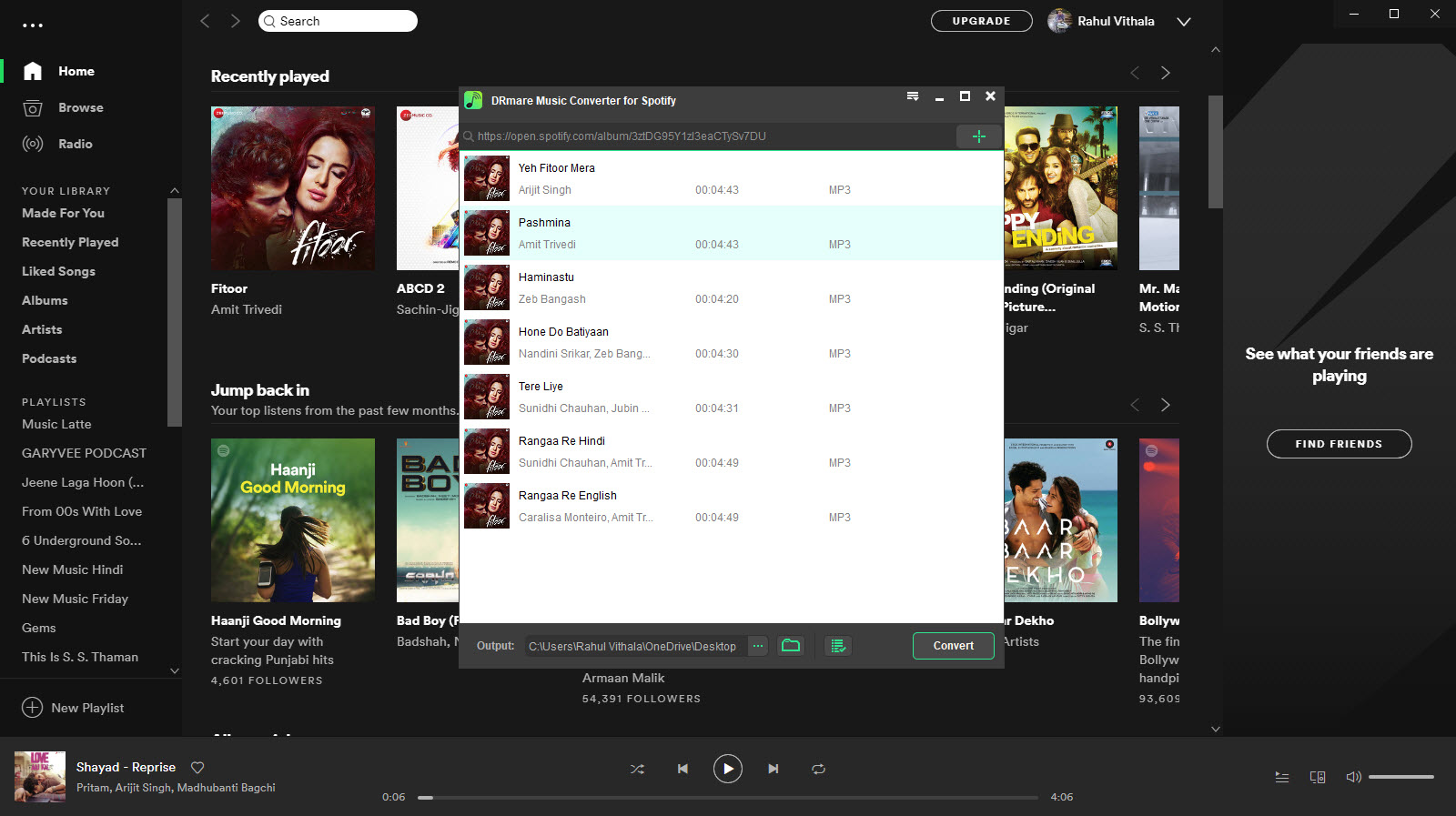This screenshot has width=1456, height=816.
Task: Click the add URL plus button in DRmare
Action: [979, 136]
